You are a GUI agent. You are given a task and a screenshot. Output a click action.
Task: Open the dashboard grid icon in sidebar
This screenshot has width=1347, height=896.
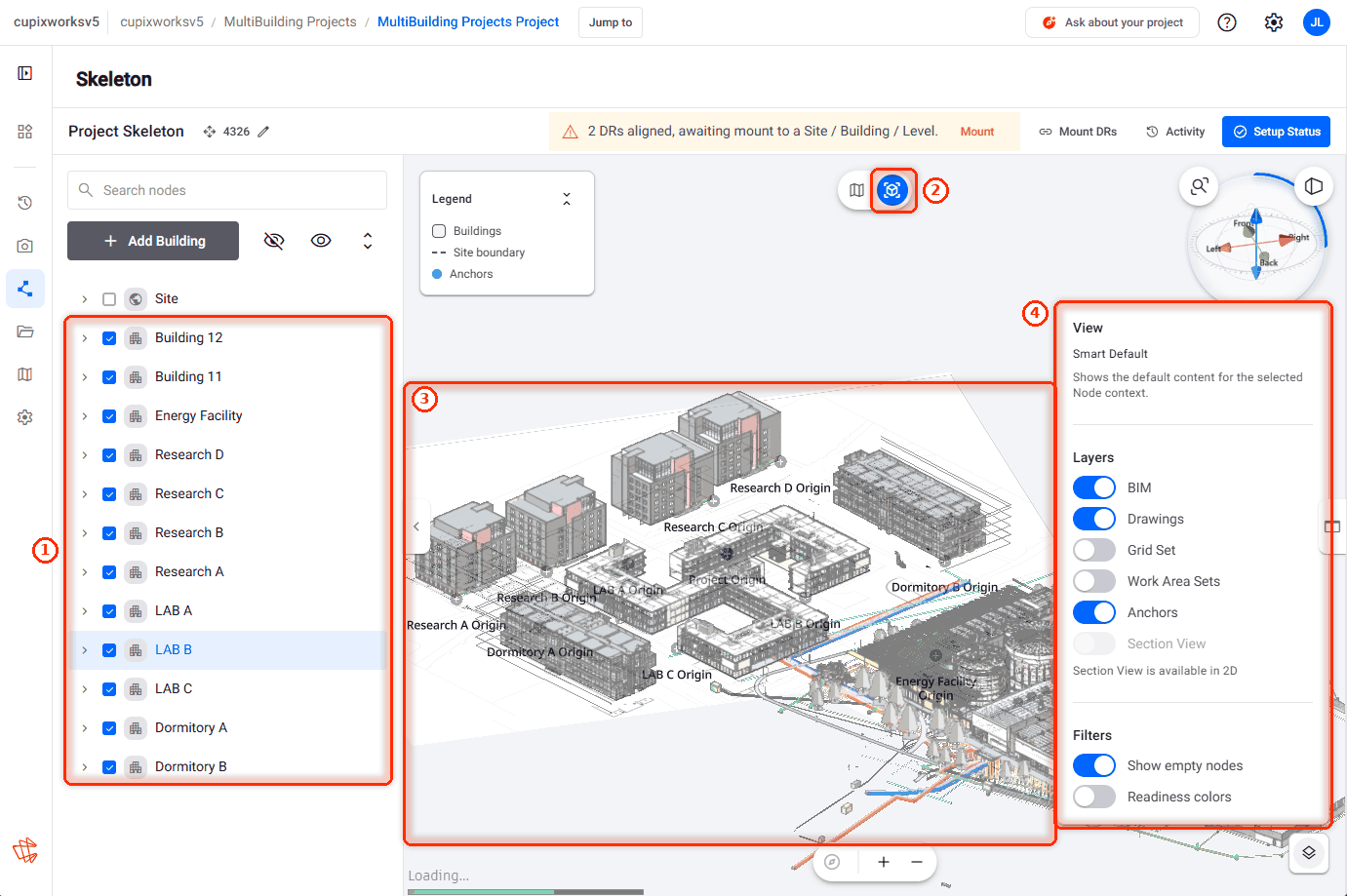(25, 131)
